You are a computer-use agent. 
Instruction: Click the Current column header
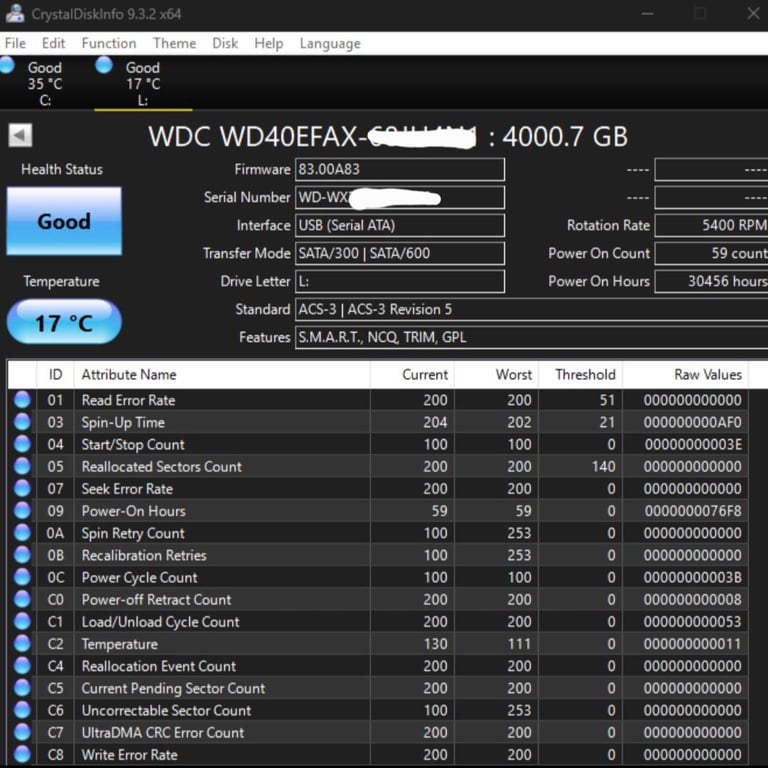point(412,375)
